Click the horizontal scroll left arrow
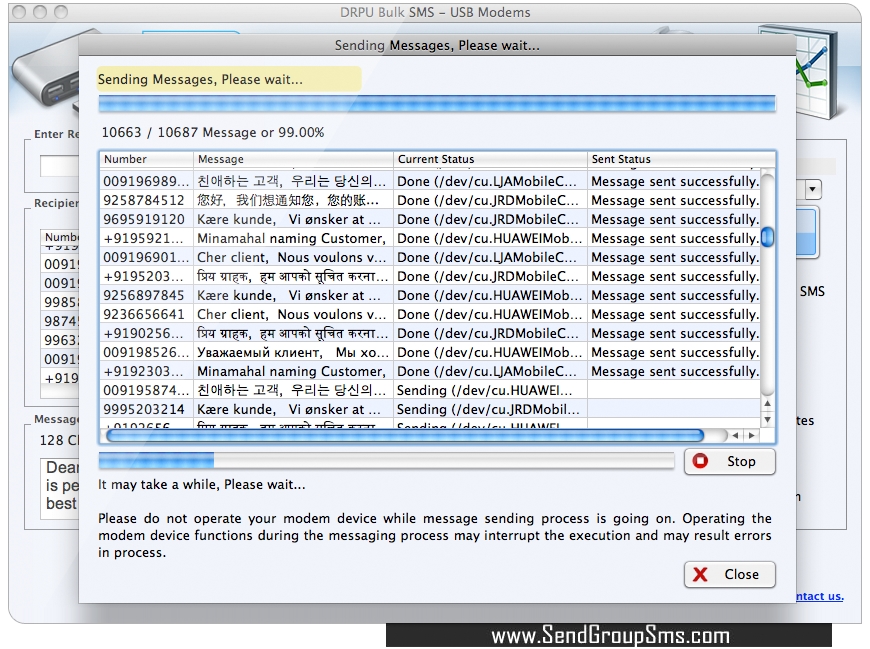Screen dimensions: 870x649 tap(735, 436)
